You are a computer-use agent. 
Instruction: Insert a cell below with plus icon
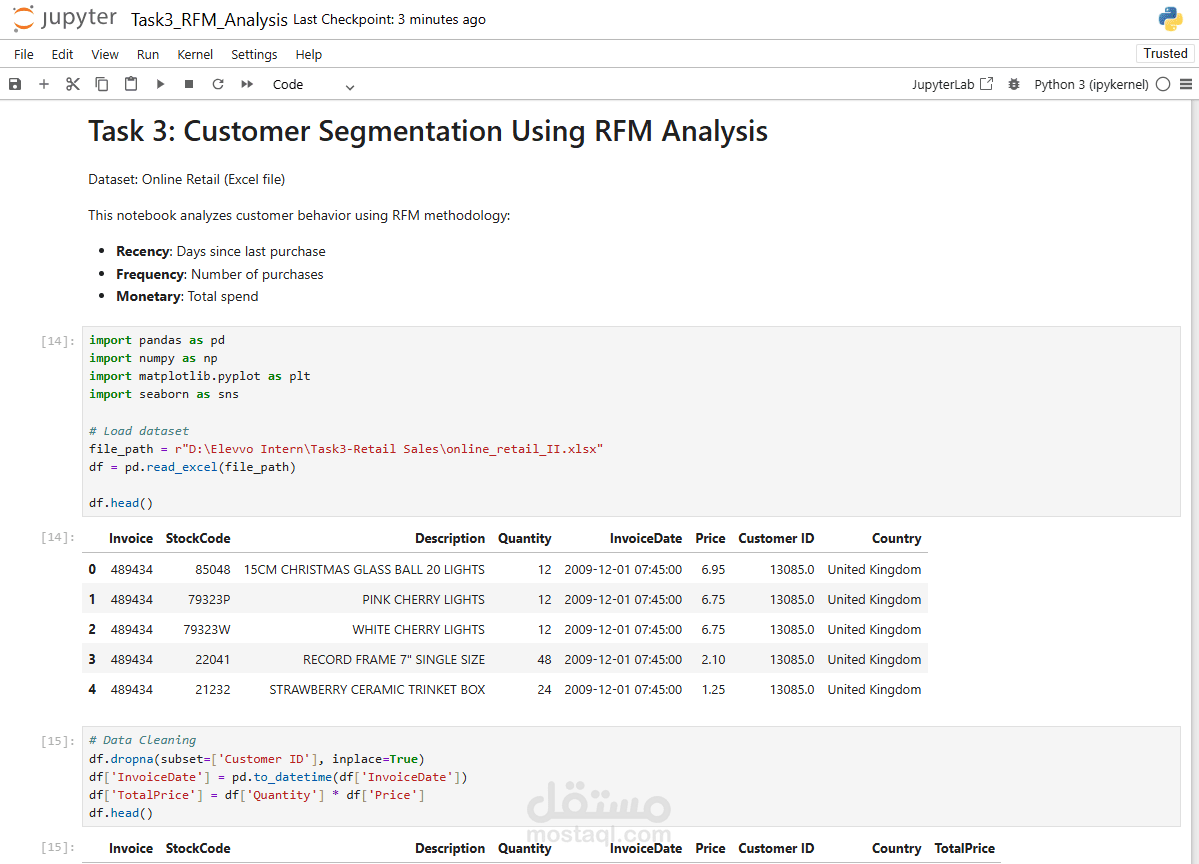point(44,85)
